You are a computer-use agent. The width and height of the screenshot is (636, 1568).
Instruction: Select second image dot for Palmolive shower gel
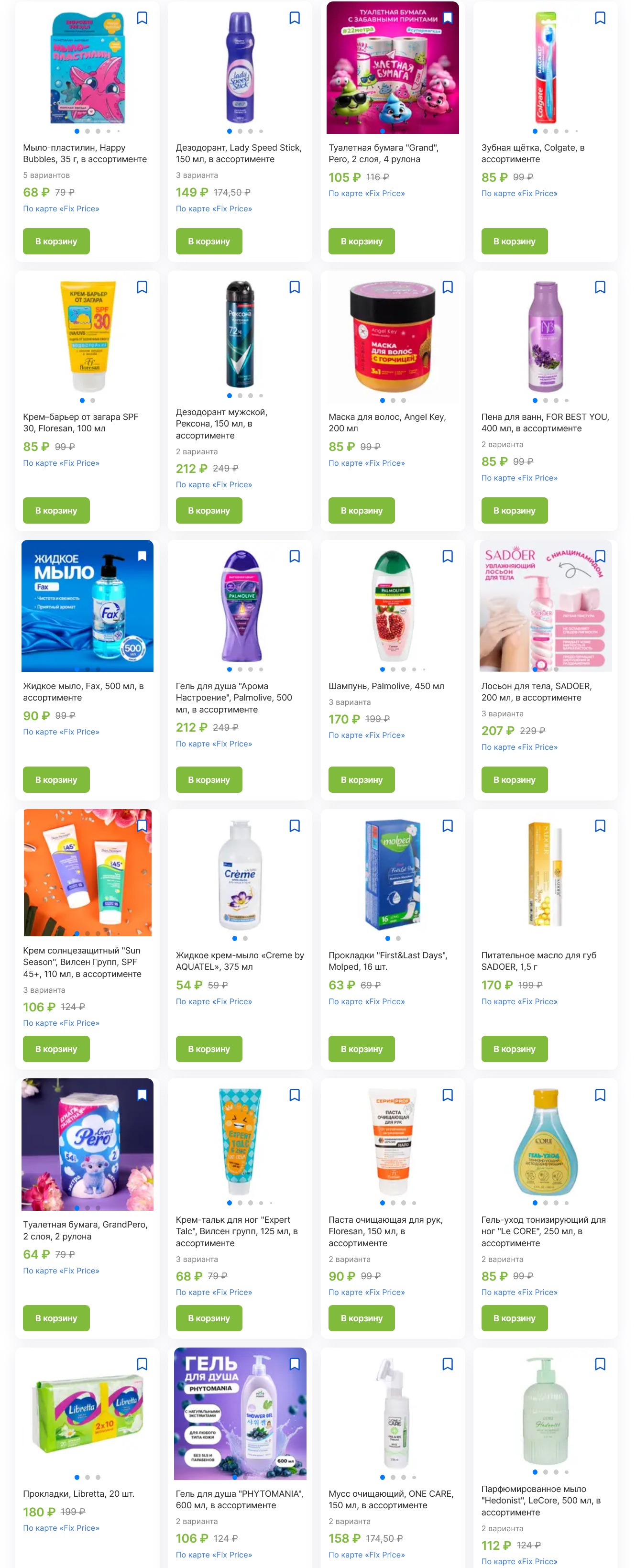pyautogui.click(x=240, y=669)
